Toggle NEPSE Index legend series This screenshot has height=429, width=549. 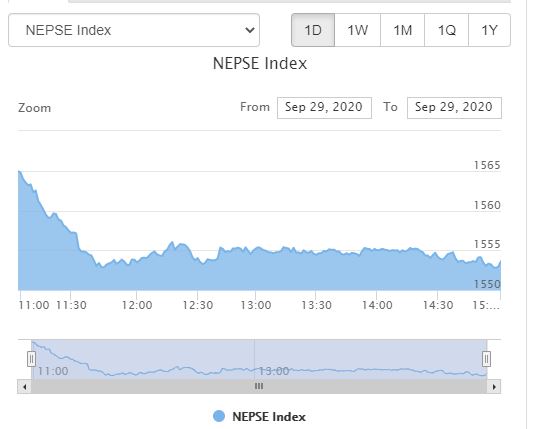tap(259, 417)
